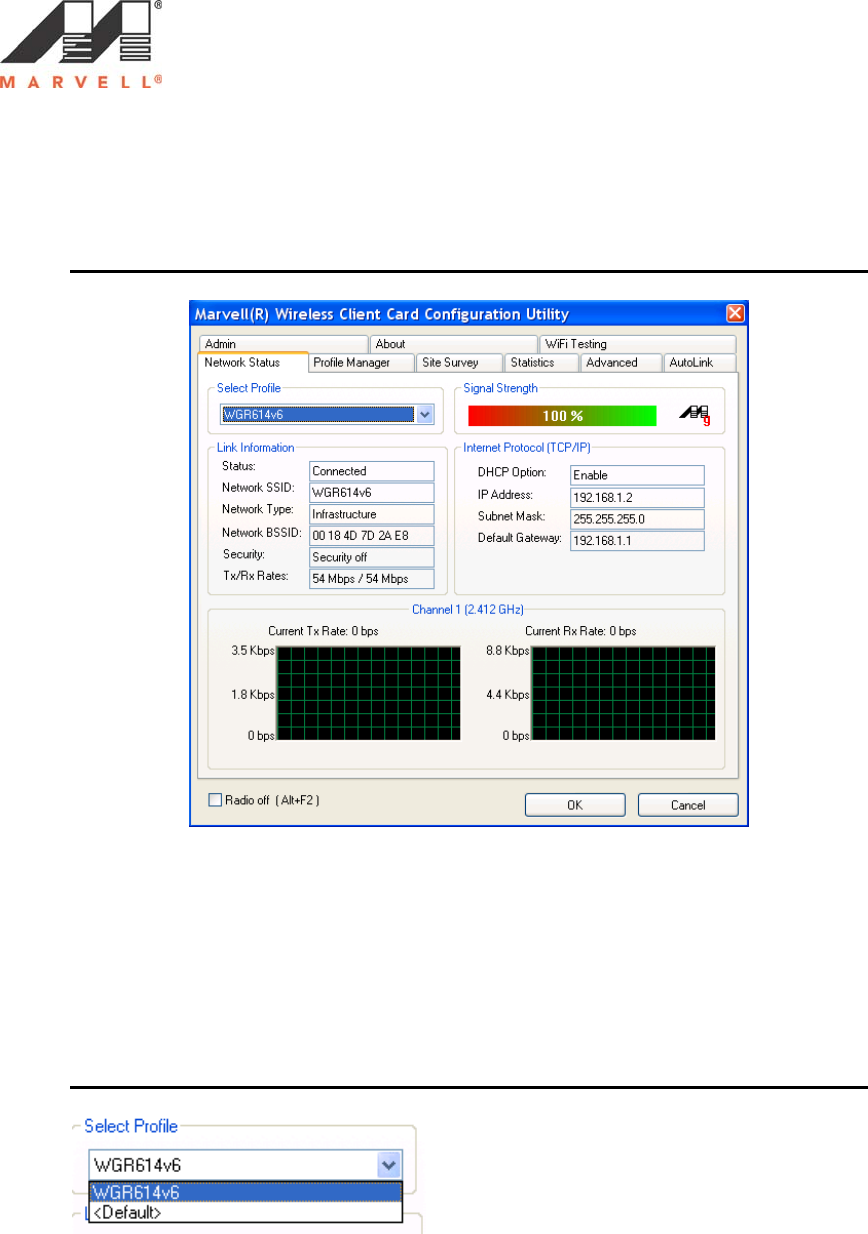Select the Network Status tab
Screen dimensions: 868x1234
click(x=252, y=363)
